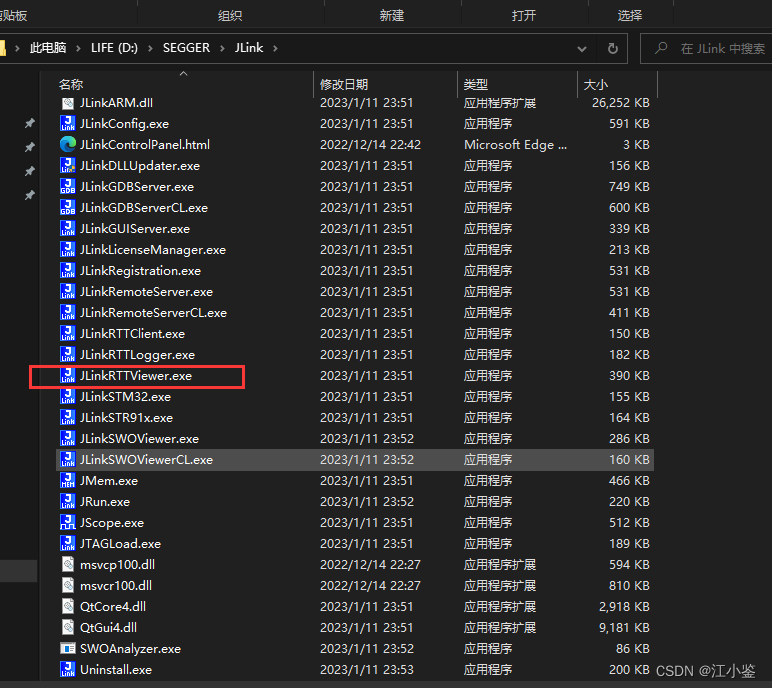Screen dimensions: 772x688
Task: Go to SEGGER folder in the breadcrumb
Action: 186,48
